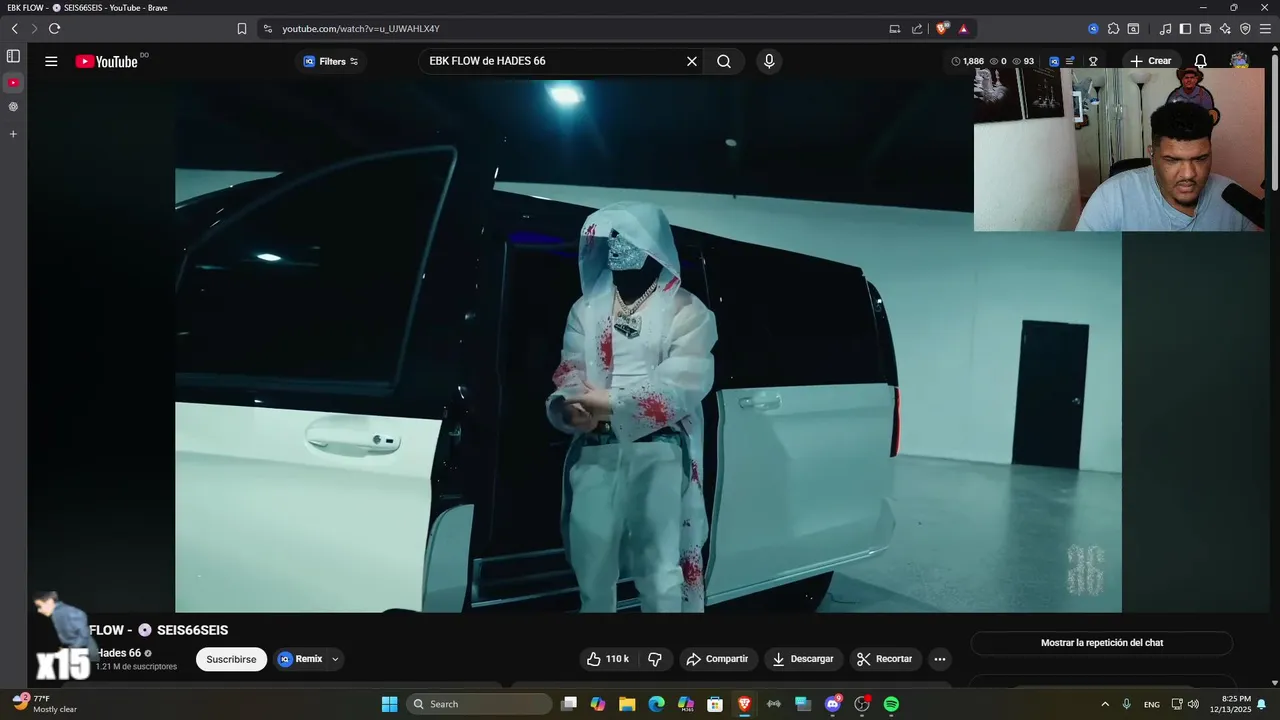Open Discord from taskbar

click(x=833, y=704)
